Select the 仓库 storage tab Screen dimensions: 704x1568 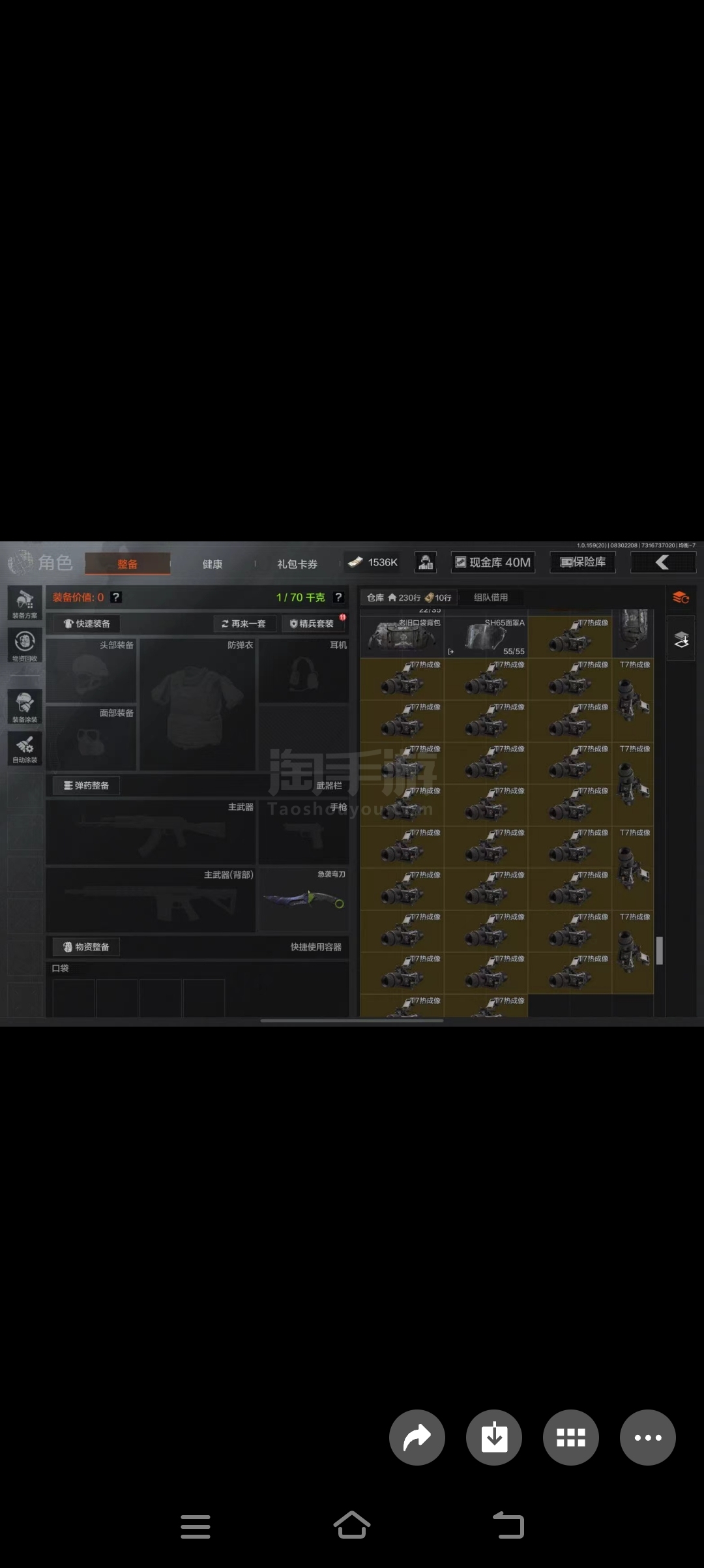409,597
